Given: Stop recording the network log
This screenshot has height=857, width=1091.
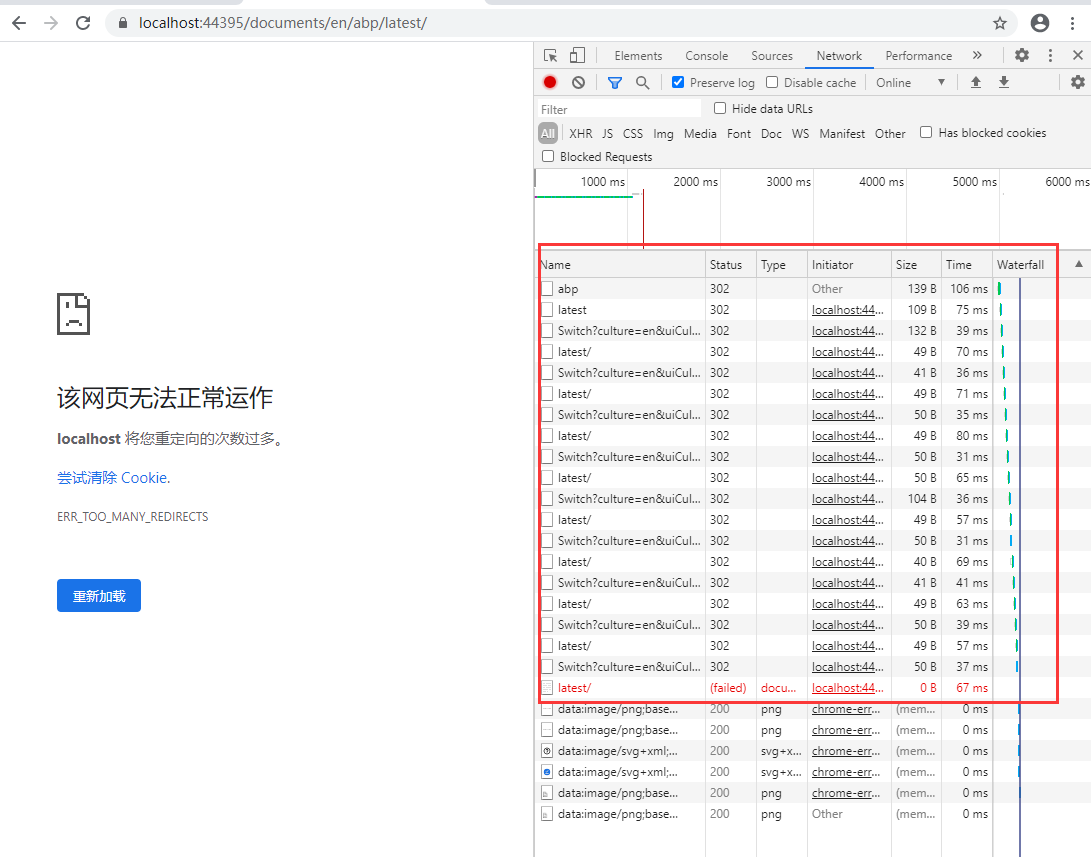Looking at the screenshot, I should pos(551,82).
